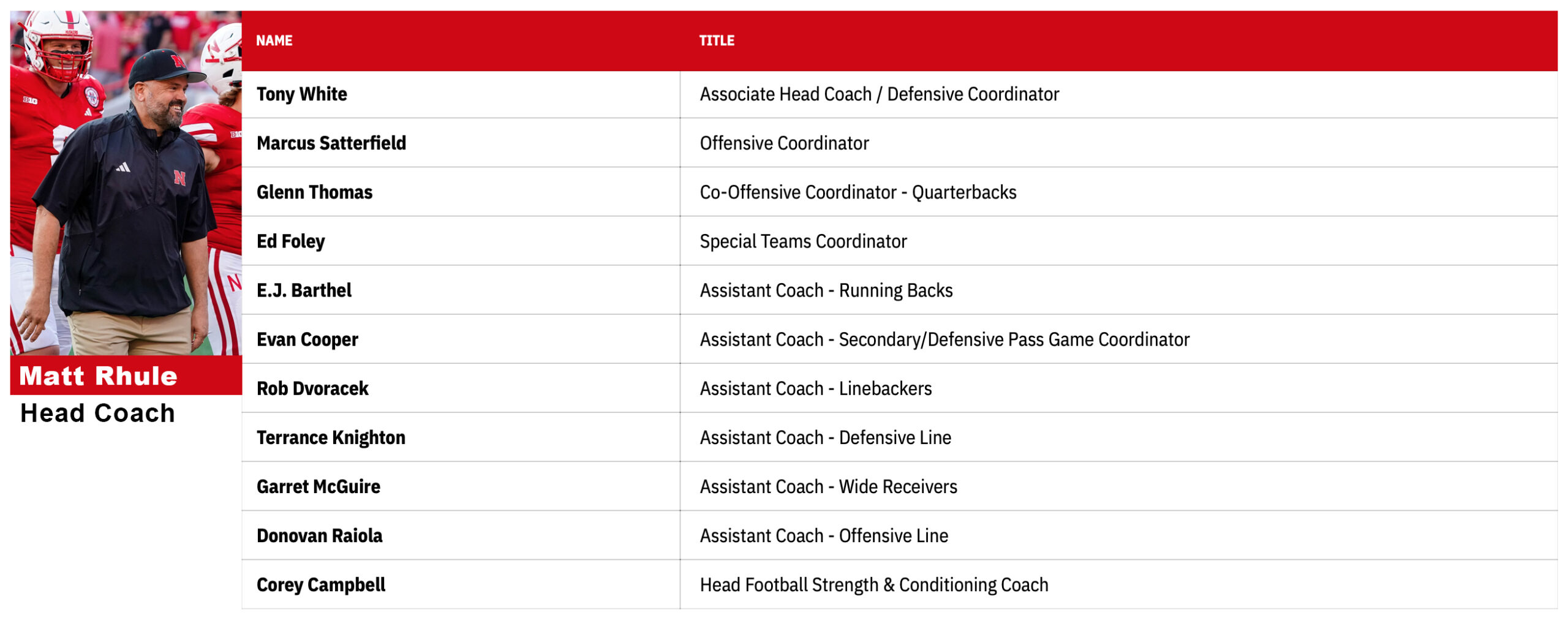Open Terrance Knighton's profile
The height and width of the screenshot is (623, 1568).
[x=331, y=437]
